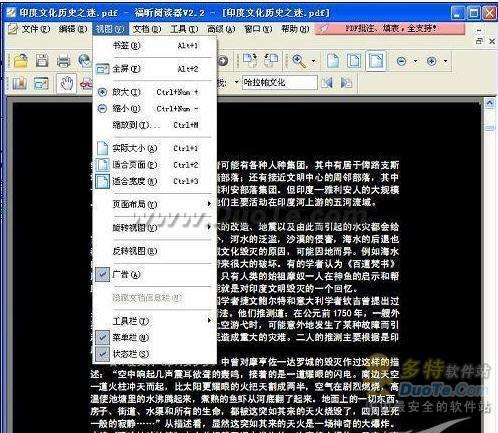Image resolution: width=498 pixels, height=433 pixels.
Task: Click the PDF批注 advertisement banner
Action: pos(389,29)
